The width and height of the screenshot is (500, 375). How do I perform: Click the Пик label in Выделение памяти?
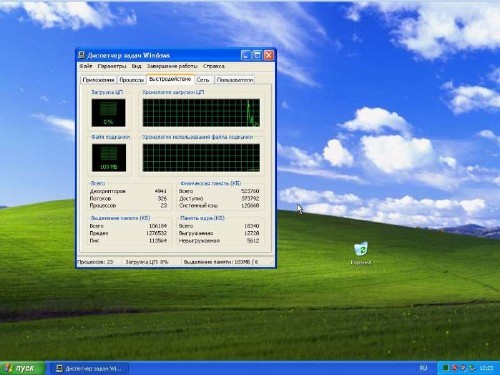click(94, 240)
